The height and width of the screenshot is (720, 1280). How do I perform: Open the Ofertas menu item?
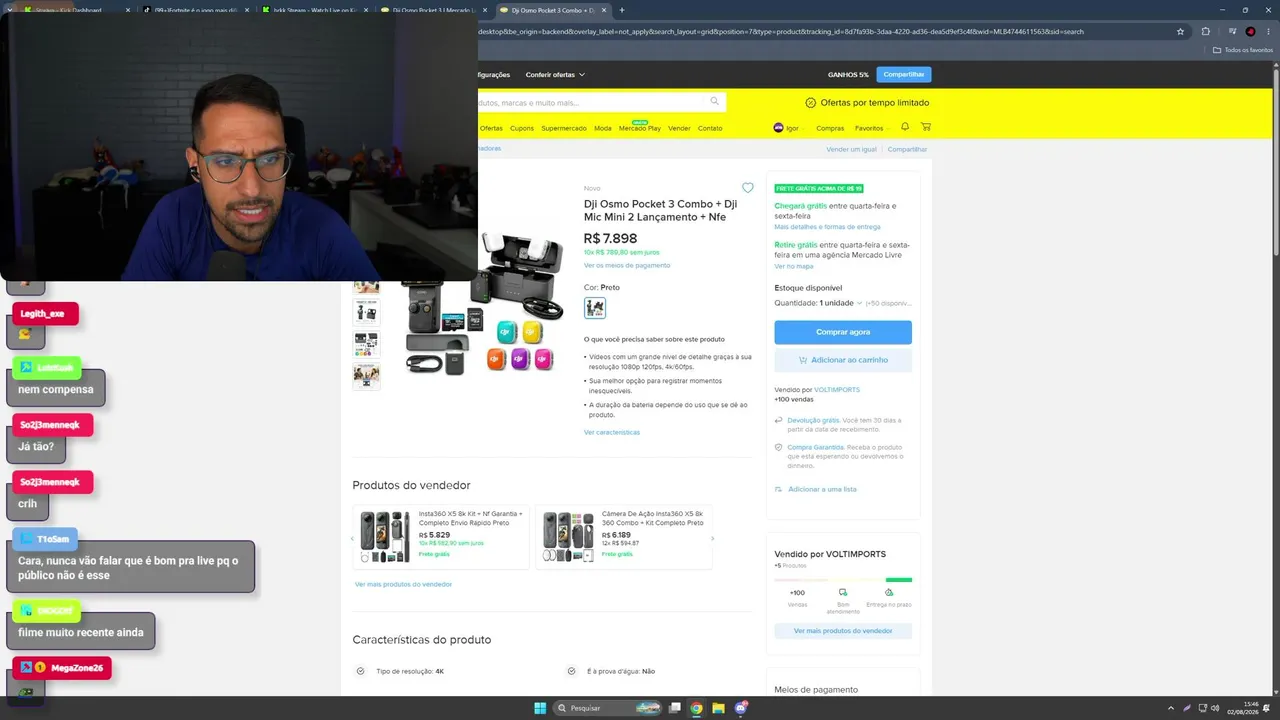click(491, 128)
